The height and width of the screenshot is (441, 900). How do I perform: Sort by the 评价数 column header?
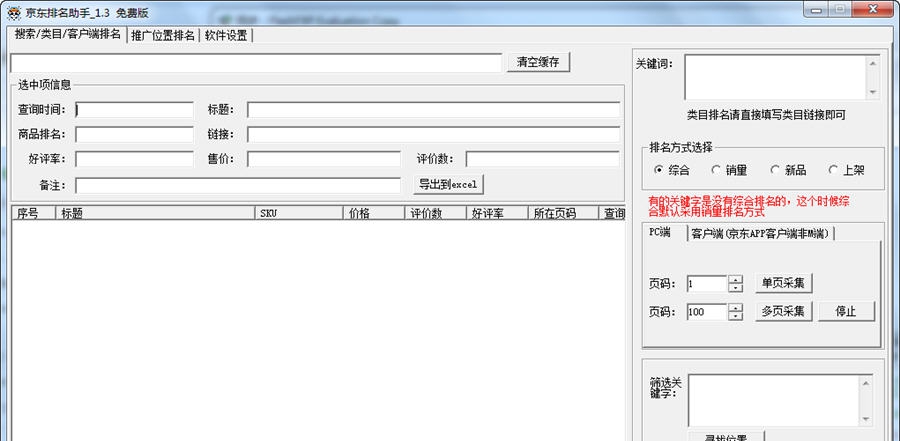click(x=436, y=213)
